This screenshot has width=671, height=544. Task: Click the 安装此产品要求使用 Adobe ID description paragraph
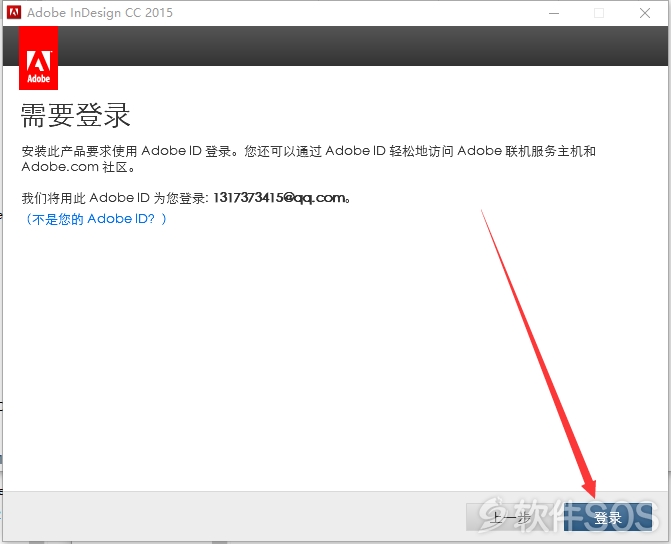click(x=309, y=158)
